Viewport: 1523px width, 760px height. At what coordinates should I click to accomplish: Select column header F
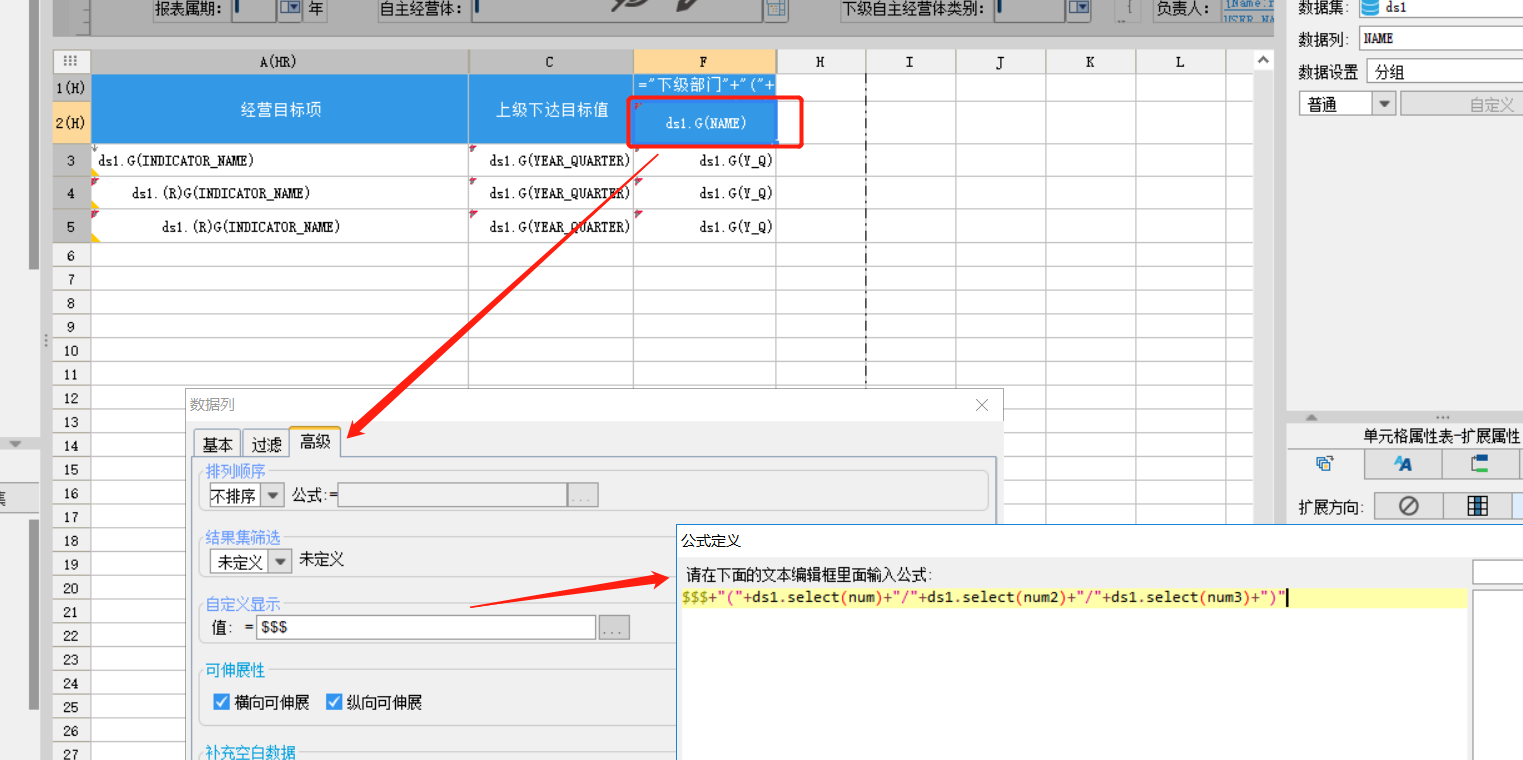tap(705, 62)
